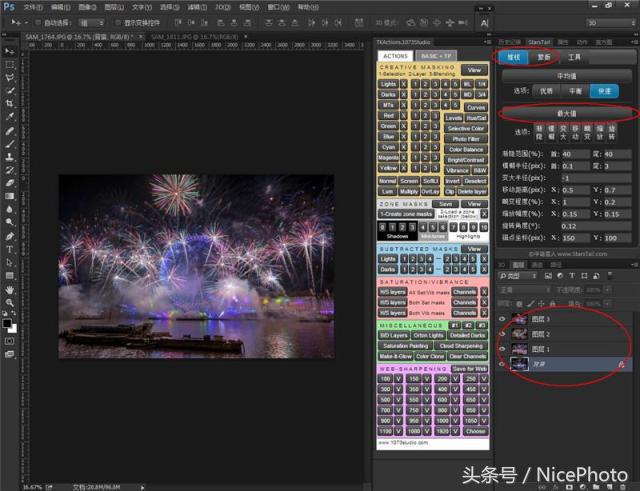
Task: Open the 组 auto-select dropdown
Action: coord(91,23)
